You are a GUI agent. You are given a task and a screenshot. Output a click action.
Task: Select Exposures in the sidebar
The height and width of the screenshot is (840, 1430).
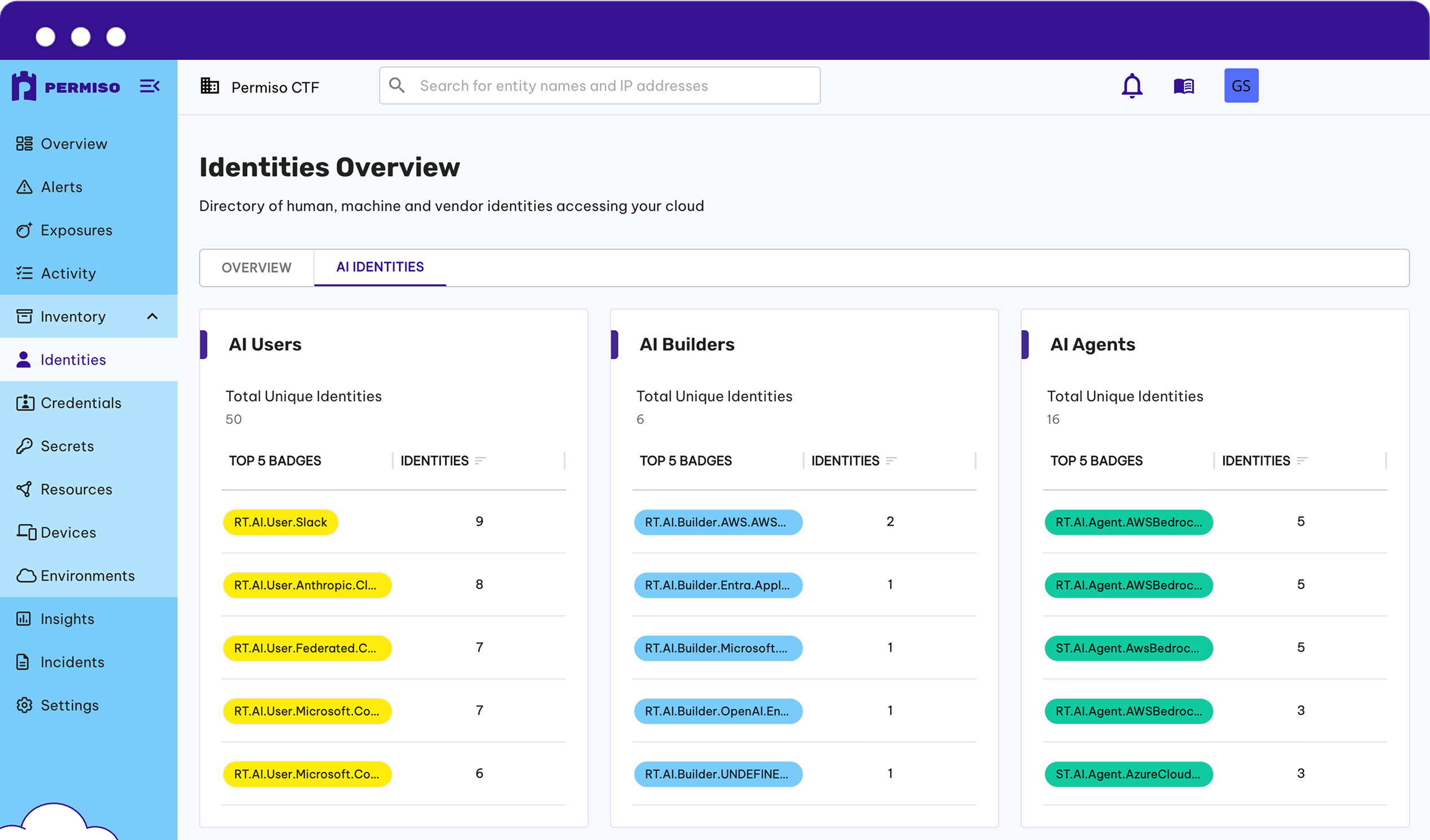coord(76,230)
